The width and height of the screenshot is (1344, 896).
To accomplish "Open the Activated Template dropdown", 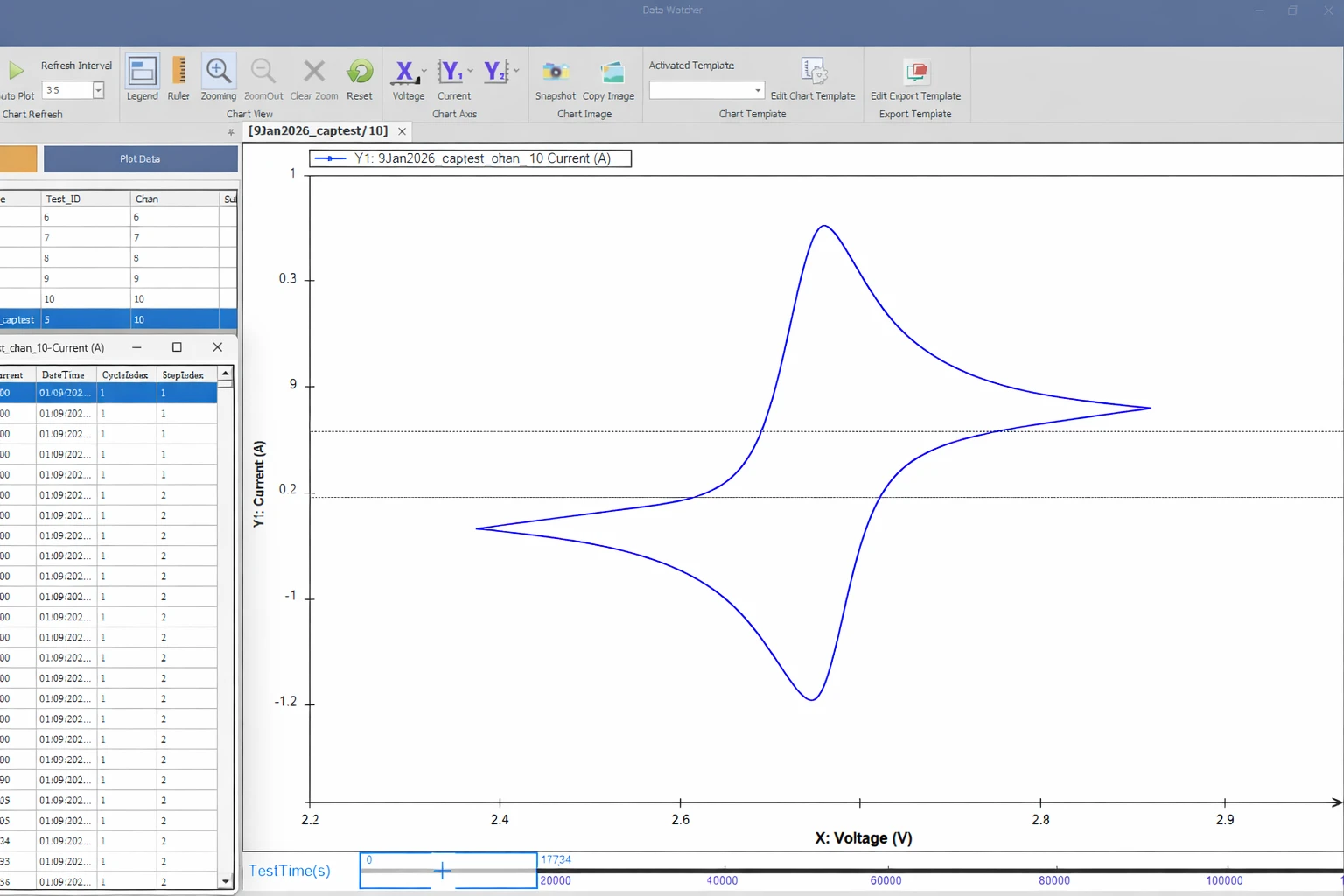I will pyautogui.click(x=758, y=90).
